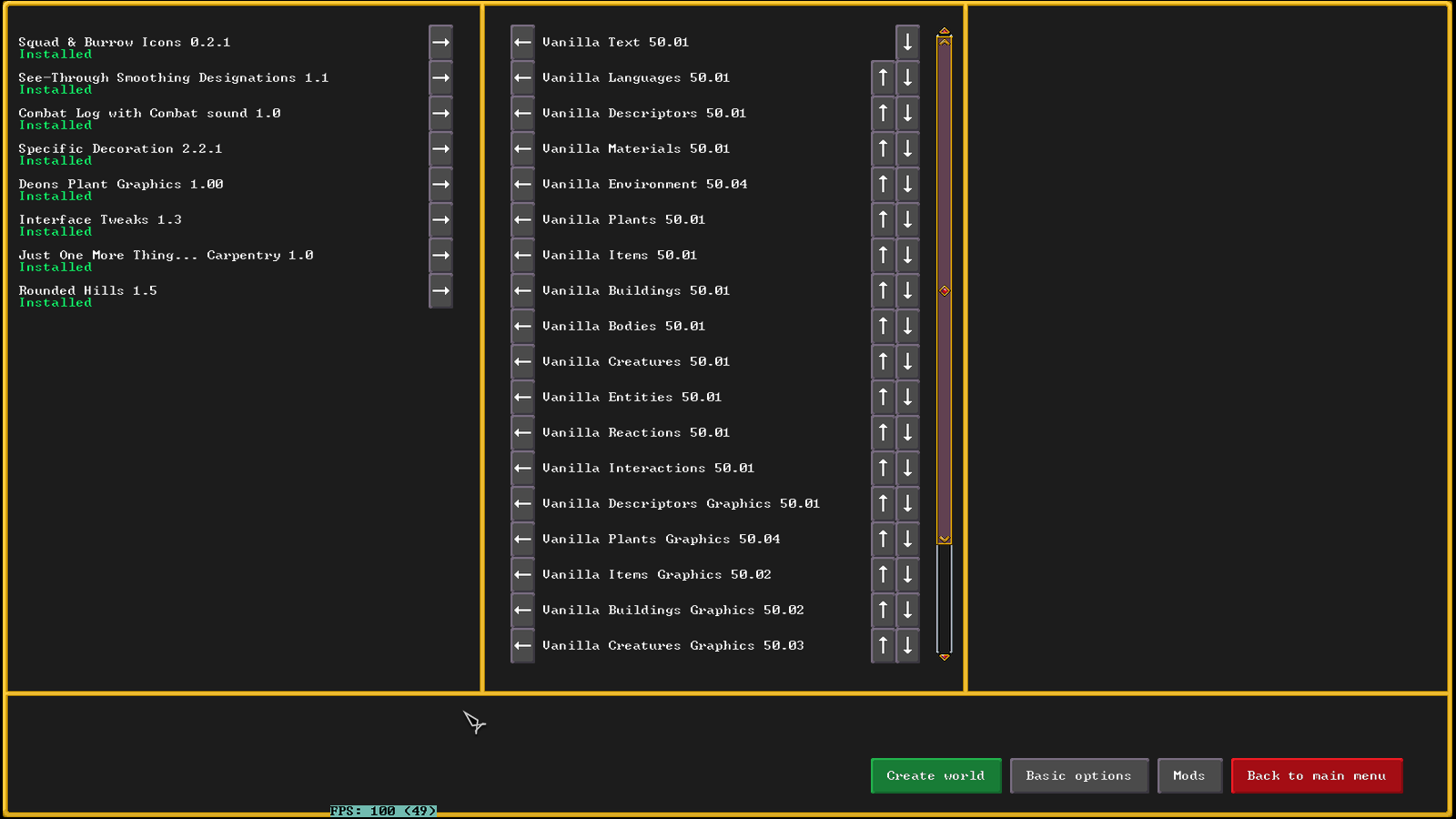Move Vanilla Creatures 50.01 down
1456x819 pixels.
(x=907, y=361)
